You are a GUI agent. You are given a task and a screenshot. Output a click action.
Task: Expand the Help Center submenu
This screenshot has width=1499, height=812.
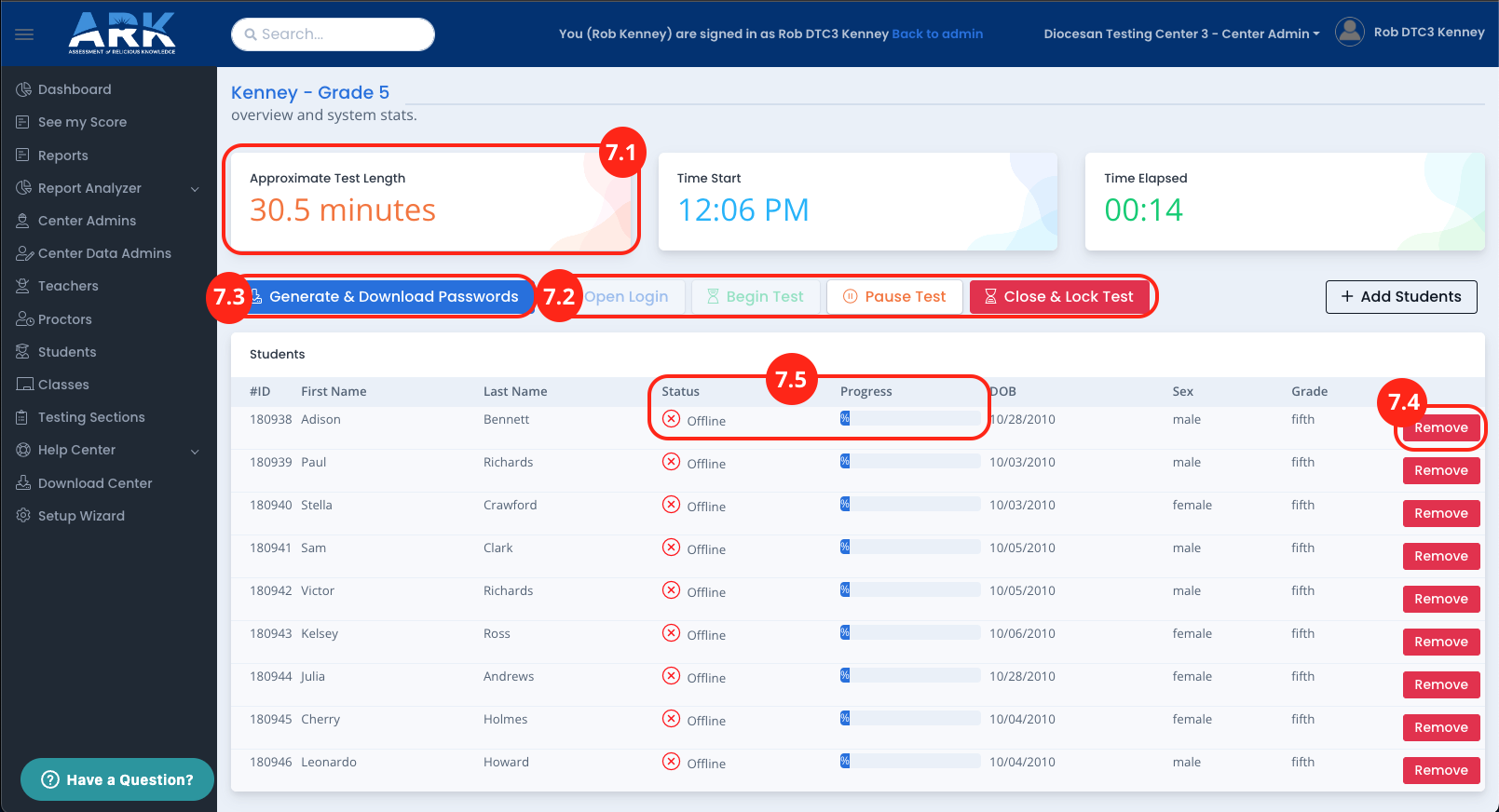click(x=195, y=451)
